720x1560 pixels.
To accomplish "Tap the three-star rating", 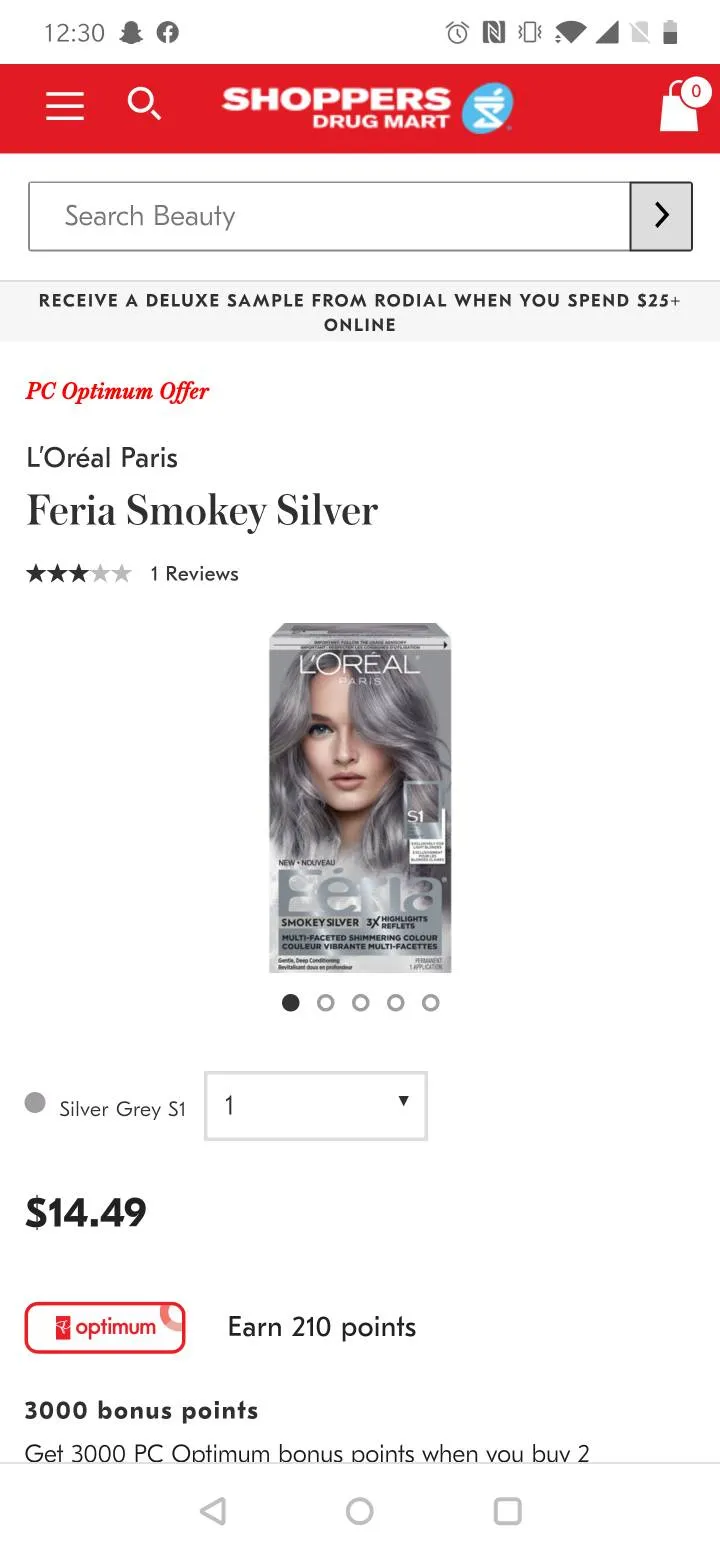I will pyautogui.click(x=78, y=574).
